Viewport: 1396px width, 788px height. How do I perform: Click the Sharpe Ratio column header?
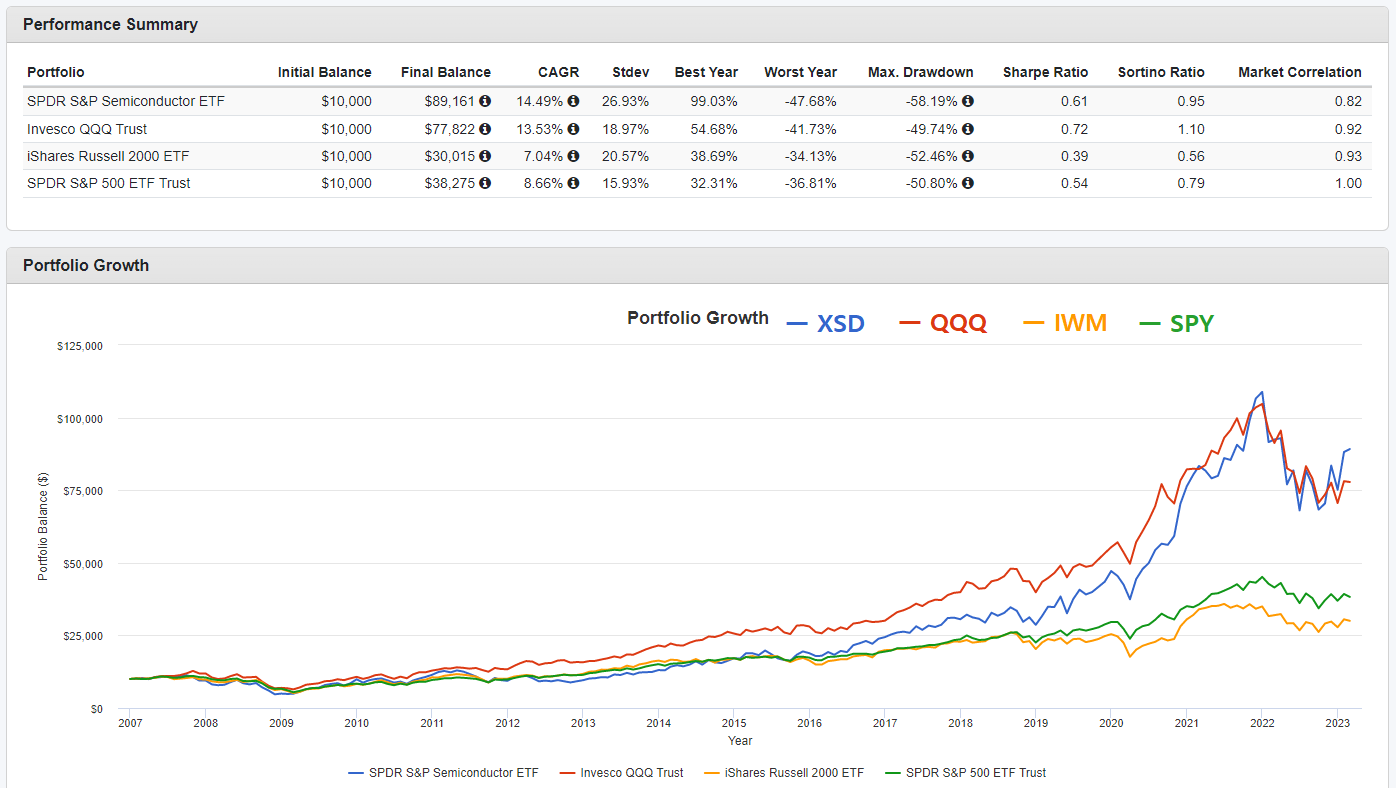point(1046,72)
